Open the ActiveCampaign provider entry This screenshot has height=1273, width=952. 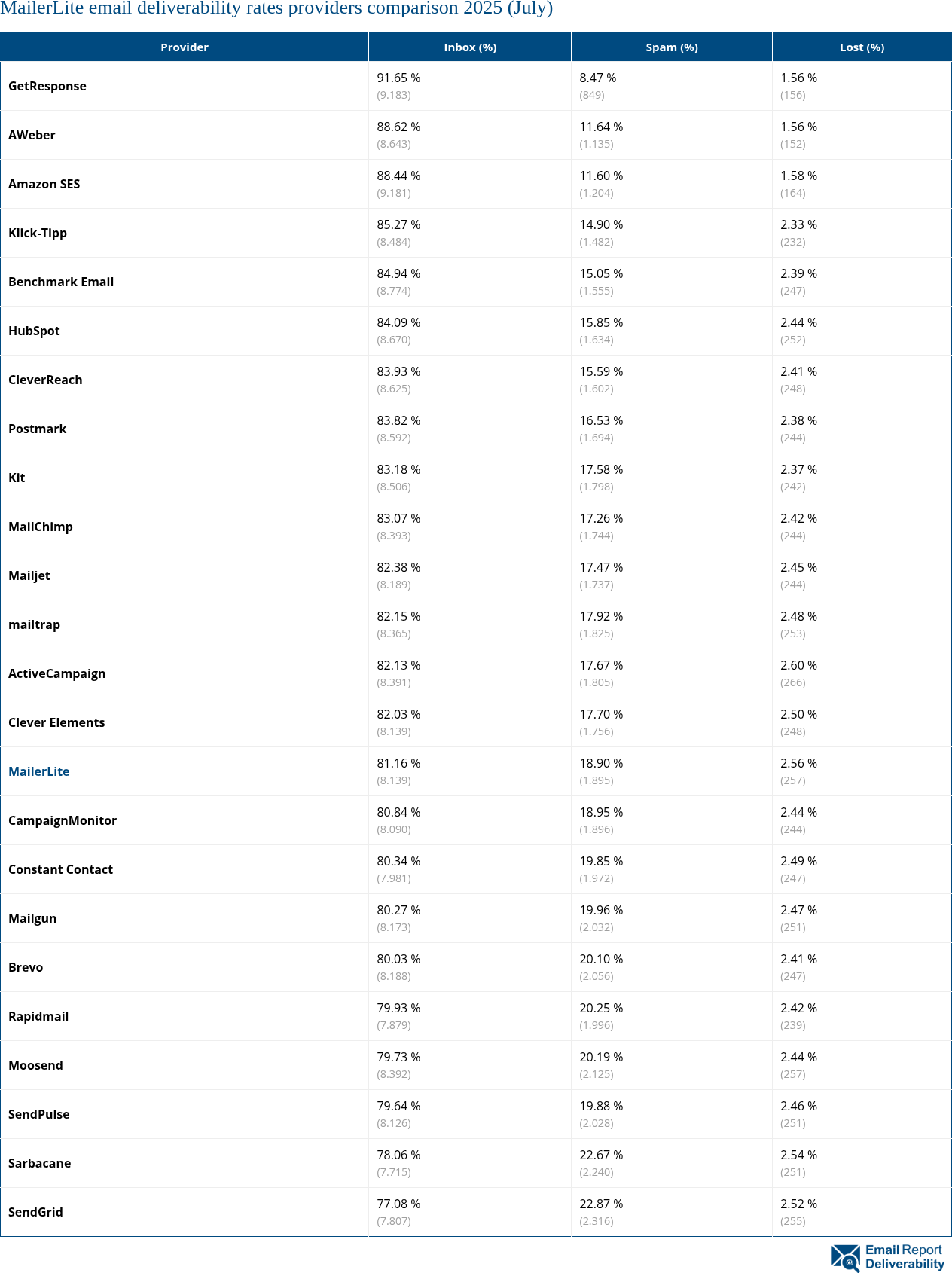(x=57, y=673)
